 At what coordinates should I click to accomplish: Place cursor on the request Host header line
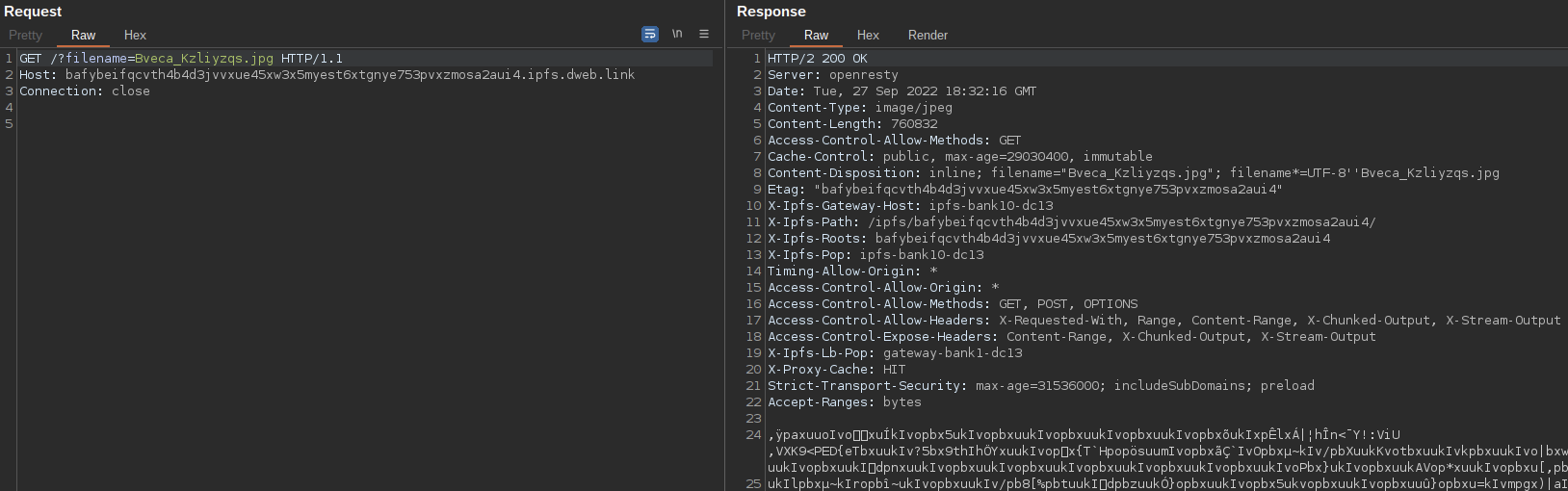327,75
